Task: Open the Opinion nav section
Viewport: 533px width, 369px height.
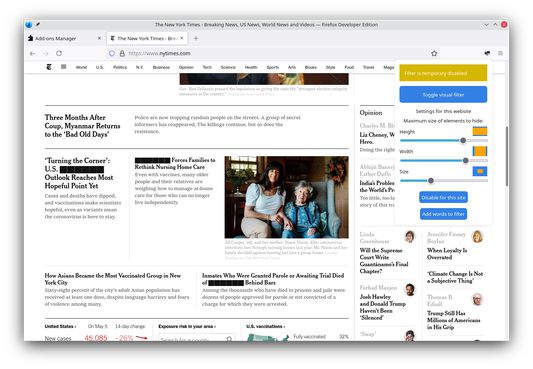Action: click(x=186, y=67)
